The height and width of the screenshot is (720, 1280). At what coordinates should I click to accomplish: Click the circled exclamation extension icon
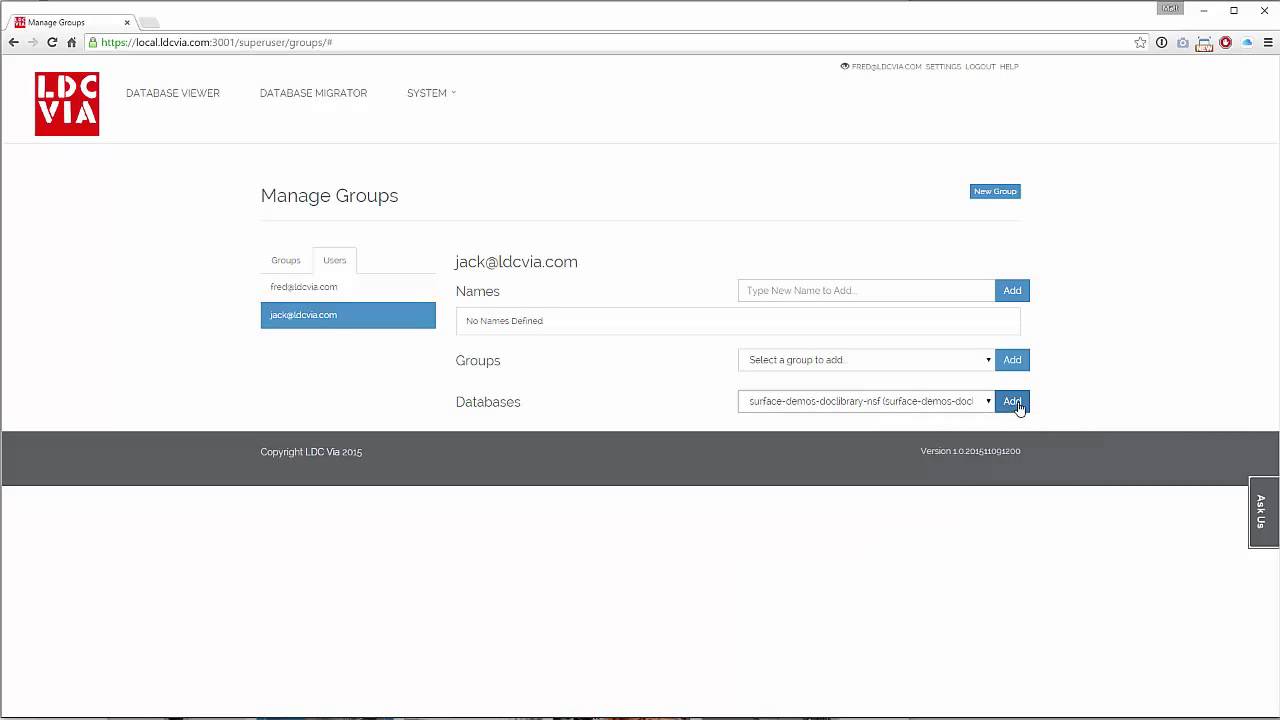click(1161, 42)
